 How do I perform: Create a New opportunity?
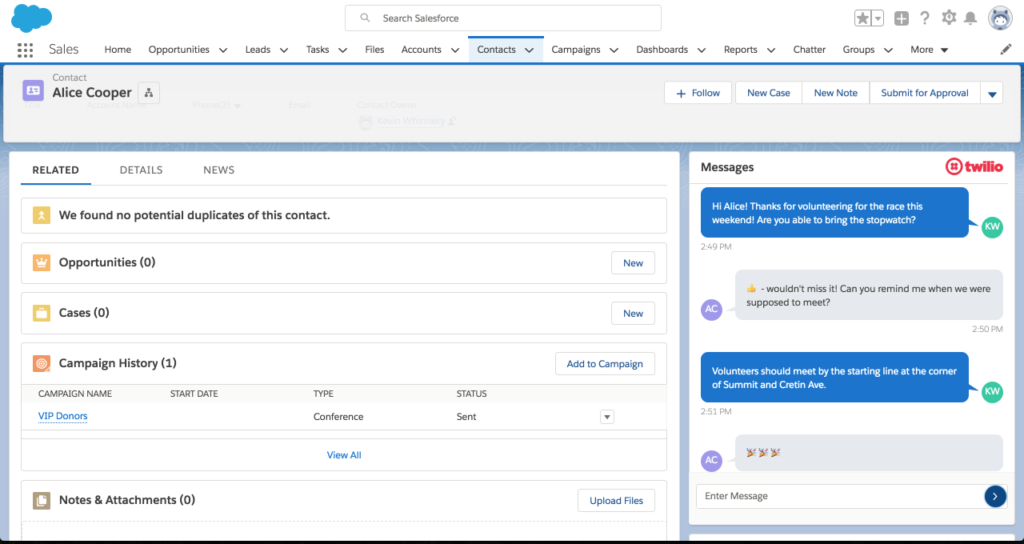tap(633, 263)
